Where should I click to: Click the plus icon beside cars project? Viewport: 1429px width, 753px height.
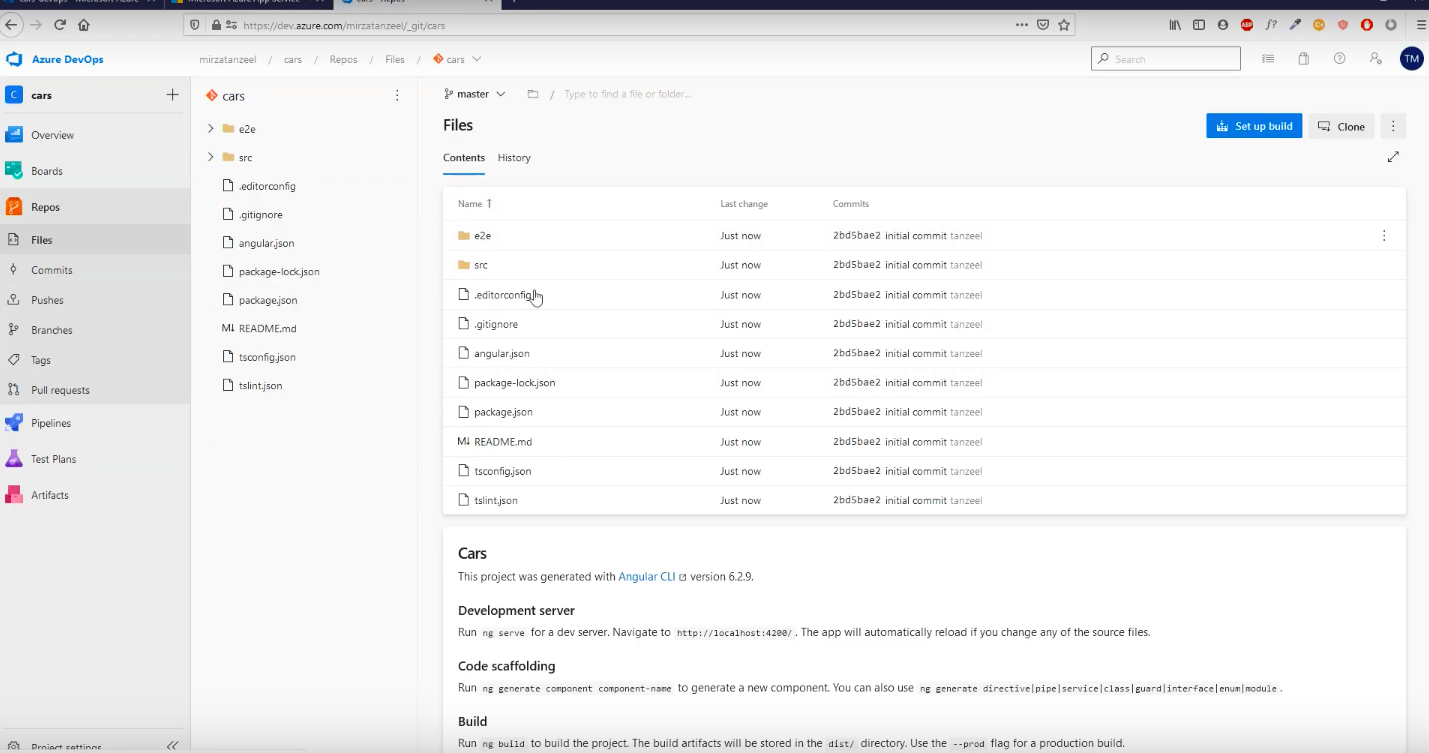pos(172,95)
